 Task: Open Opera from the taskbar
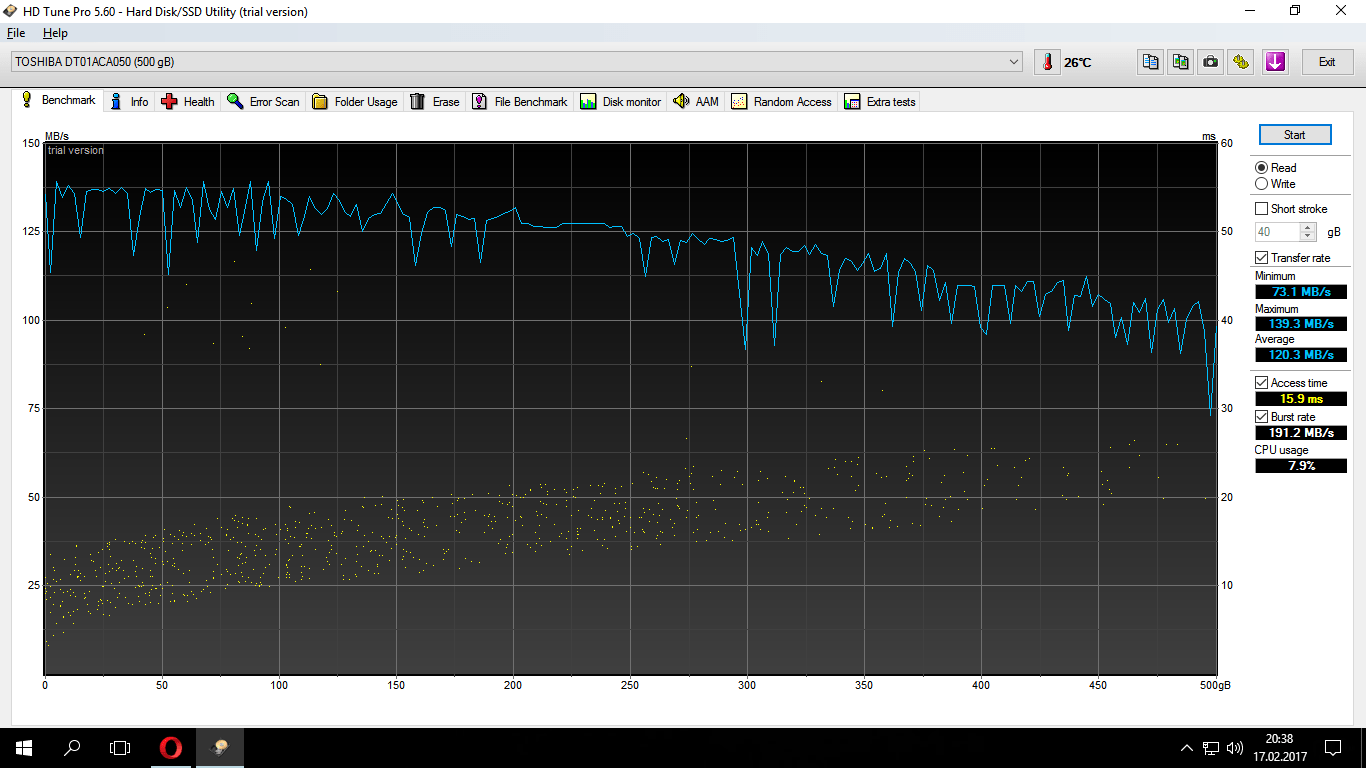(x=170, y=747)
